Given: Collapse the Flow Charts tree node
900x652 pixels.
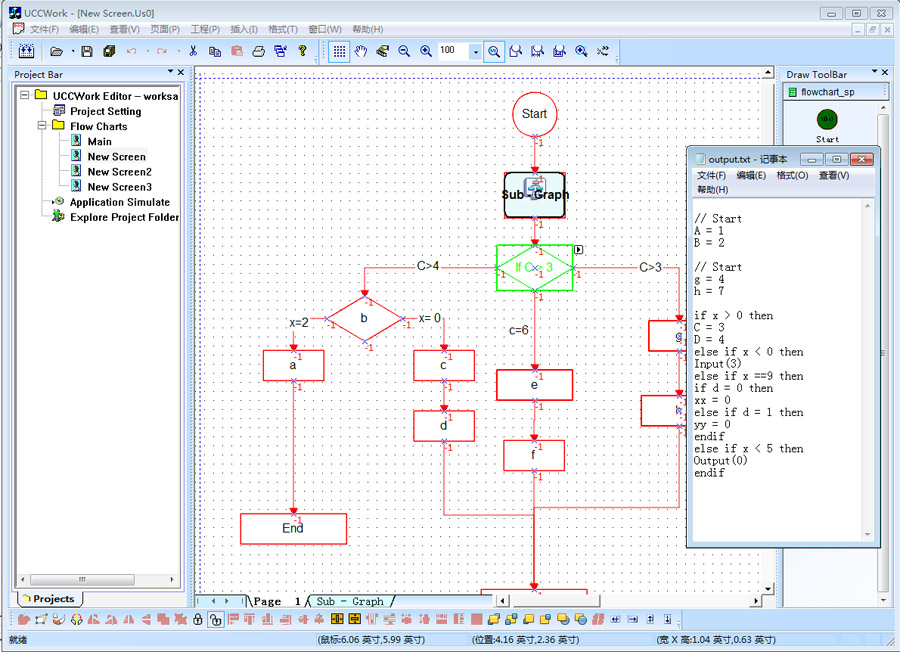Looking at the screenshot, I should pos(43,127).
